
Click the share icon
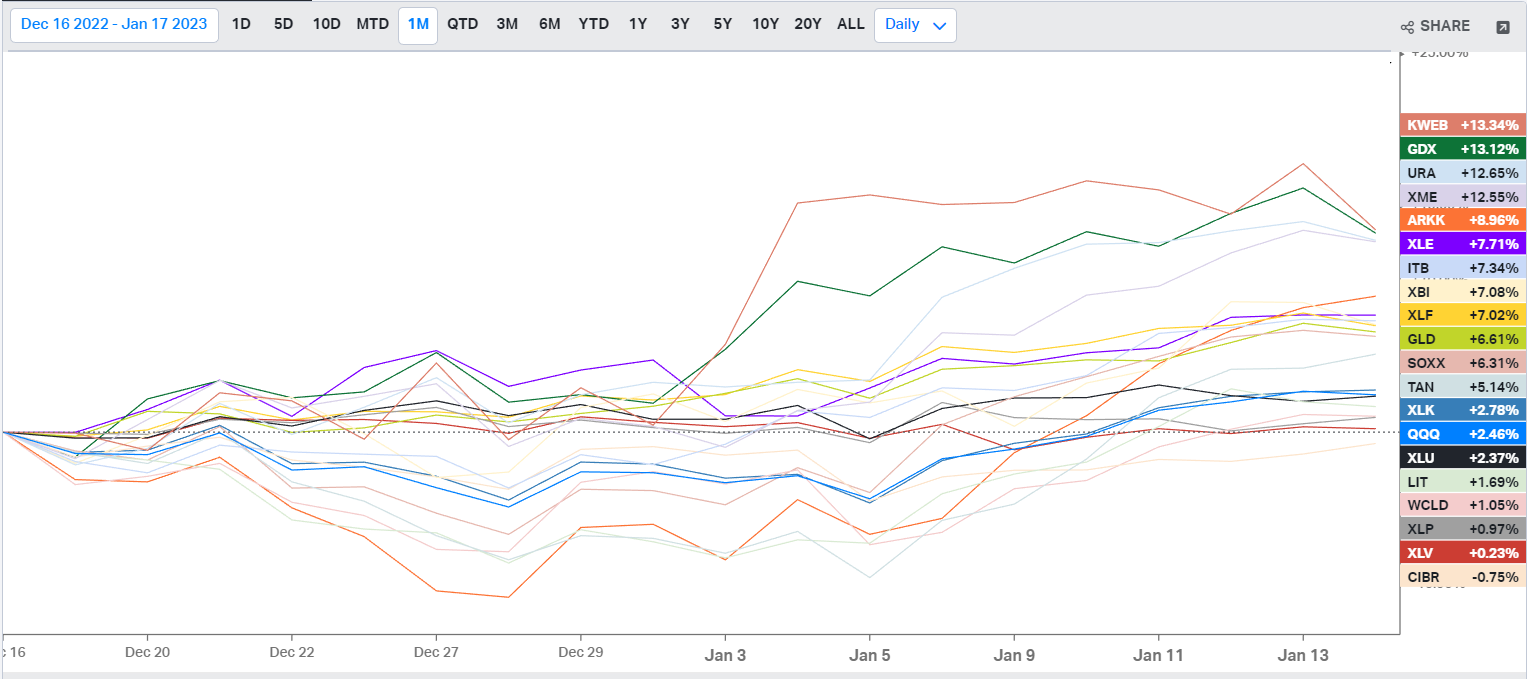(1407, 27)
